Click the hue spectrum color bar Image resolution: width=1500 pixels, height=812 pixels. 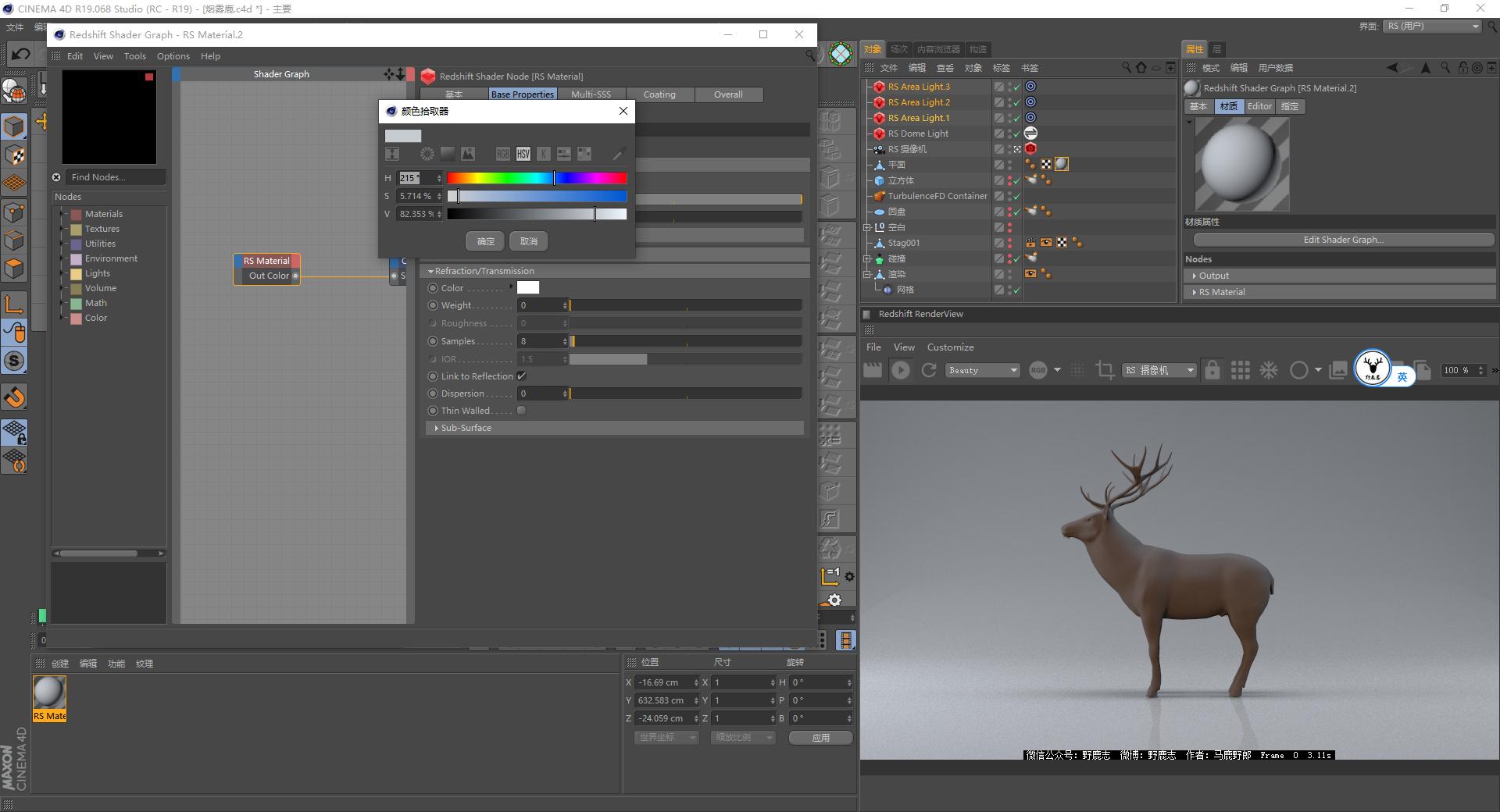click(x=536, y=178)
